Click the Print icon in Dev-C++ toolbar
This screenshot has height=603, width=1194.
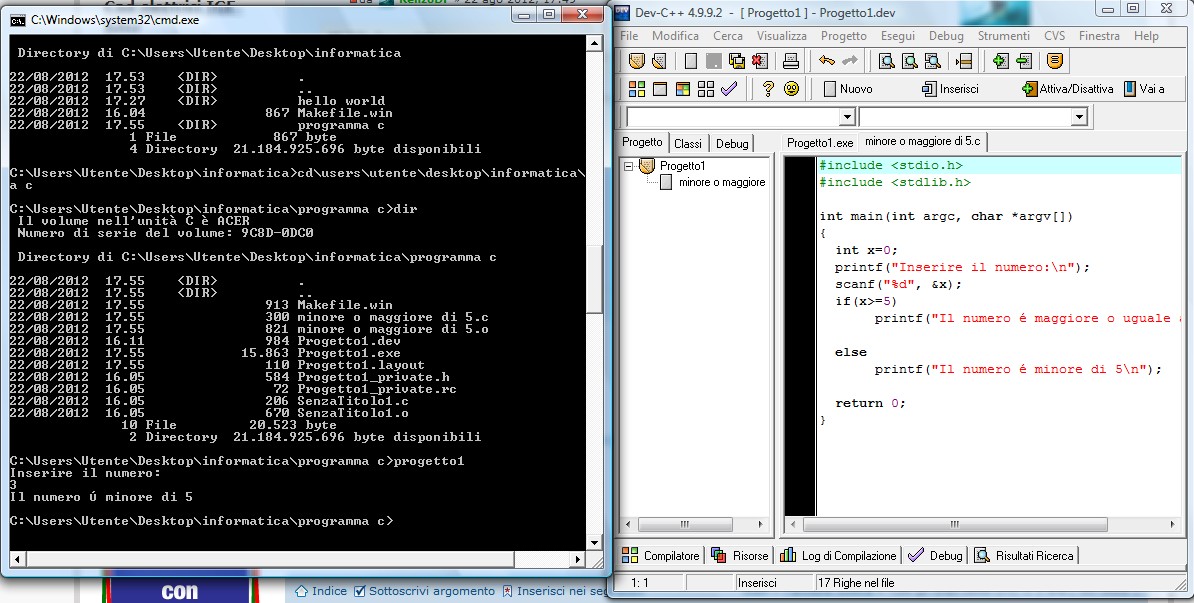[791, 62]
